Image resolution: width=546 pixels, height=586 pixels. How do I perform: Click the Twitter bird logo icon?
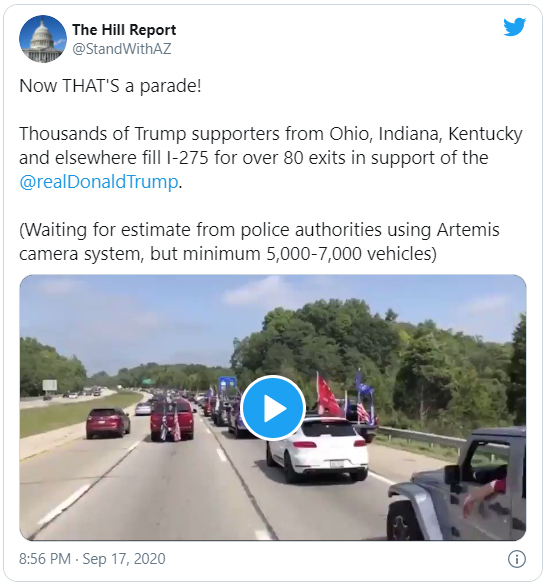point(514,27)
